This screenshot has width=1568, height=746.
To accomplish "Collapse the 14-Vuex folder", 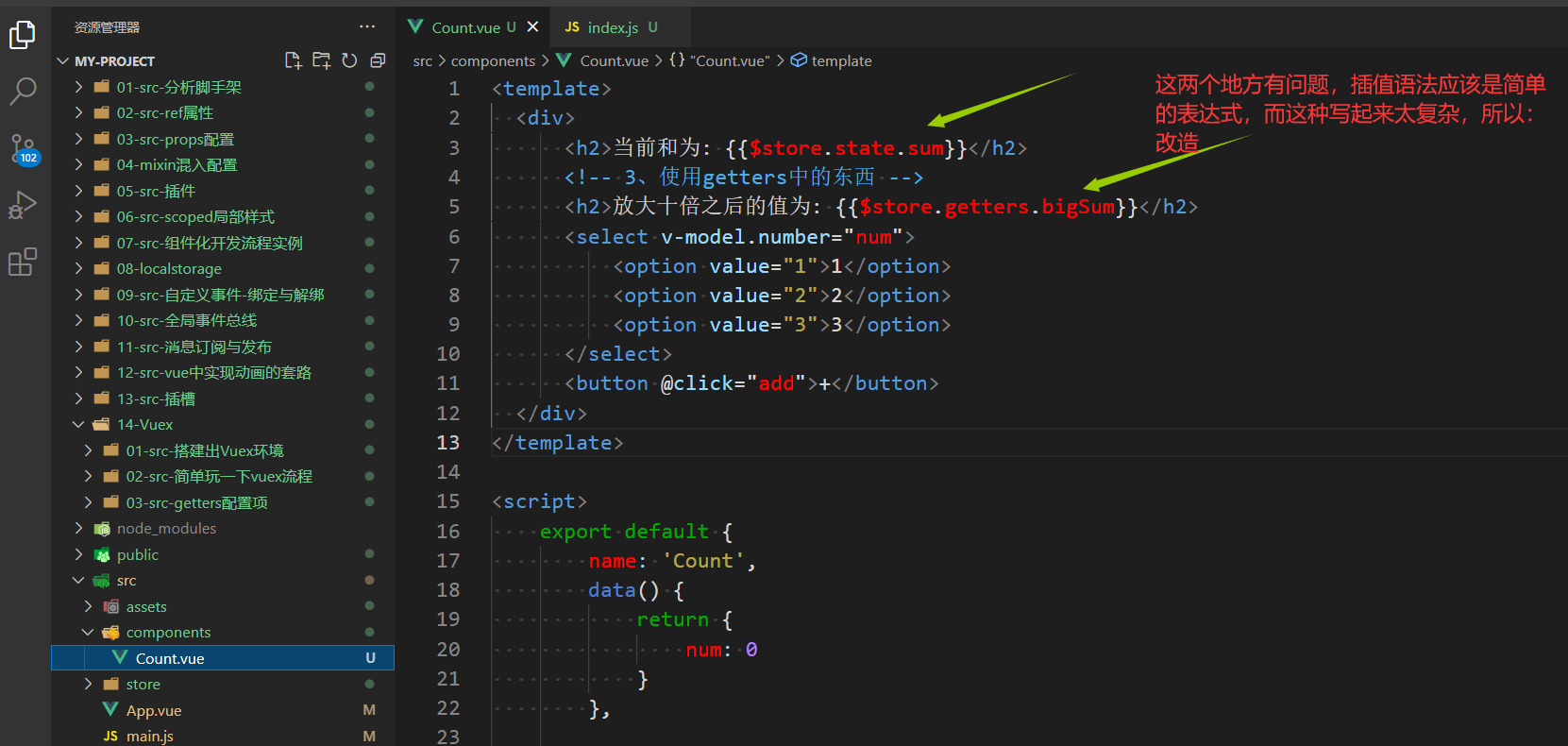I will pos(78,424).
